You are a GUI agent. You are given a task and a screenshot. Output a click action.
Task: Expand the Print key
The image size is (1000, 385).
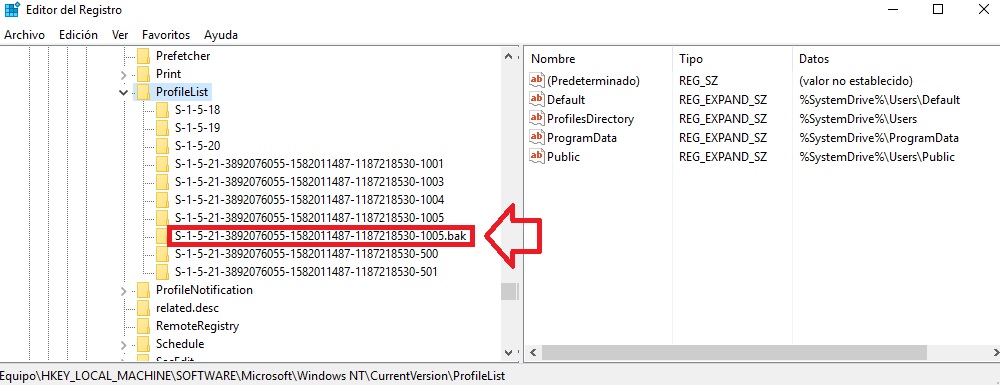[123, 75]
